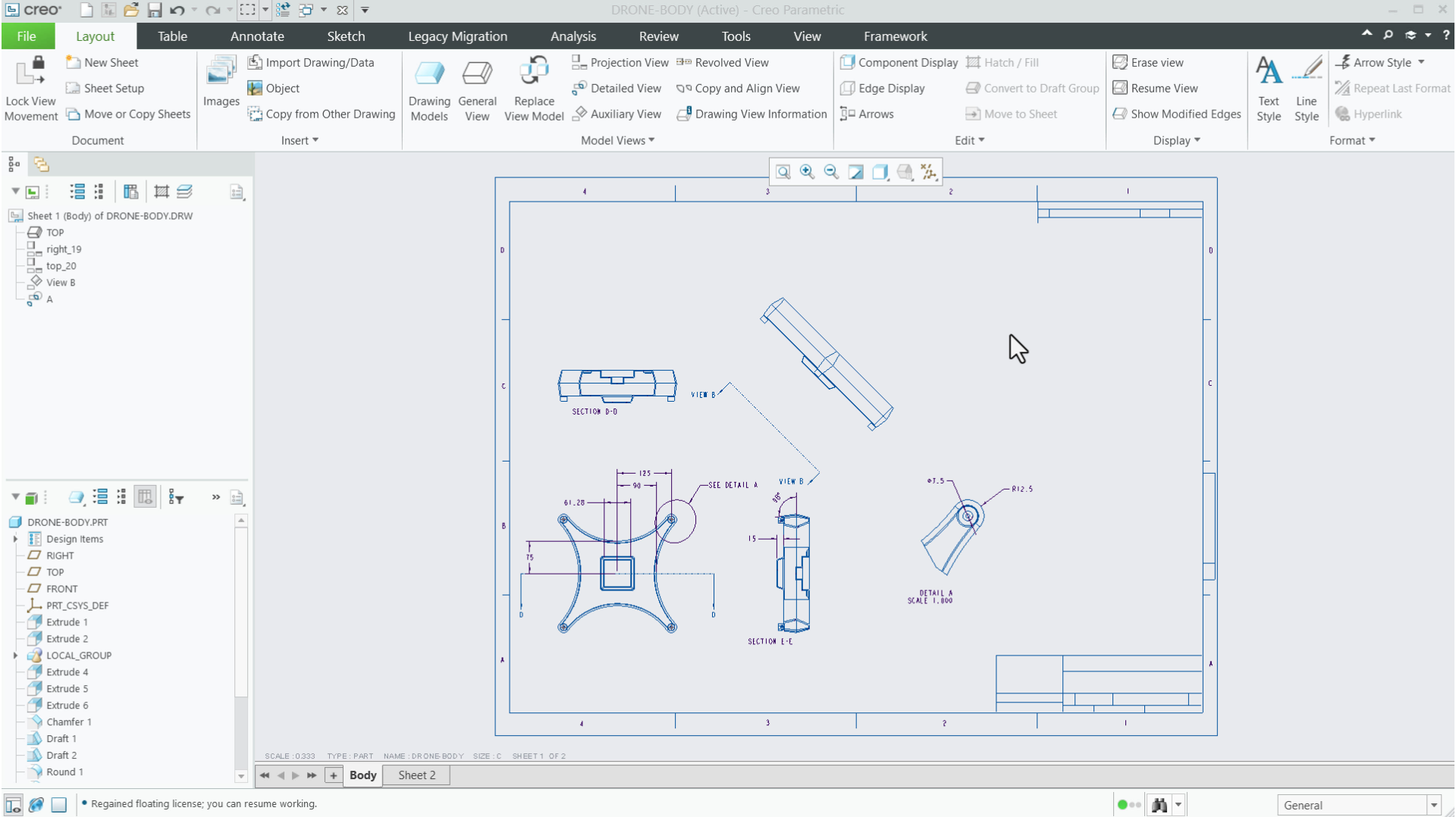1456x817 pixels.
Task: Click the Regenerate icon in quick access toolbar
Action: coord(283,10)
